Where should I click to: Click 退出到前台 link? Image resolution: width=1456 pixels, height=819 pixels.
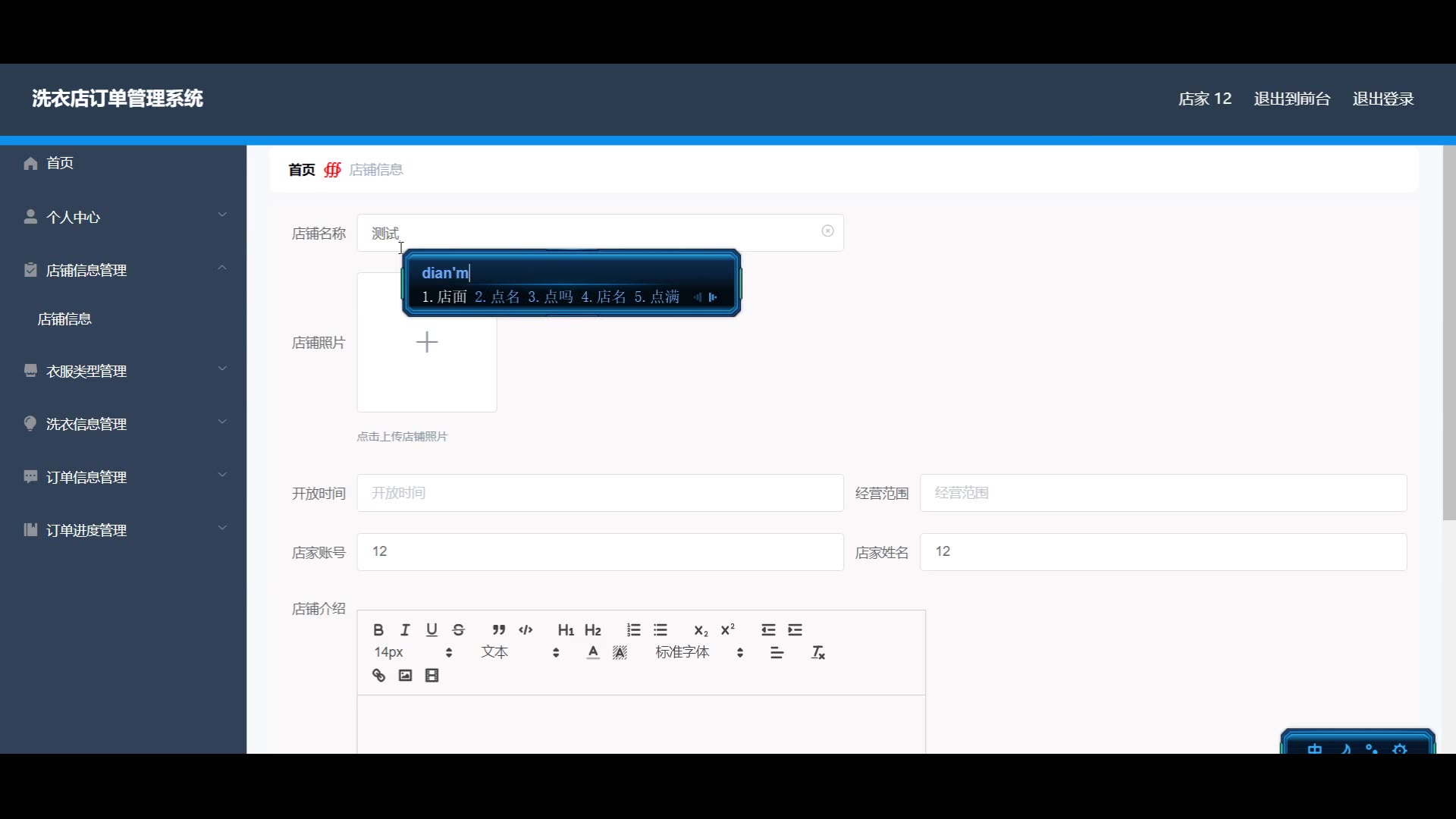1292,99
